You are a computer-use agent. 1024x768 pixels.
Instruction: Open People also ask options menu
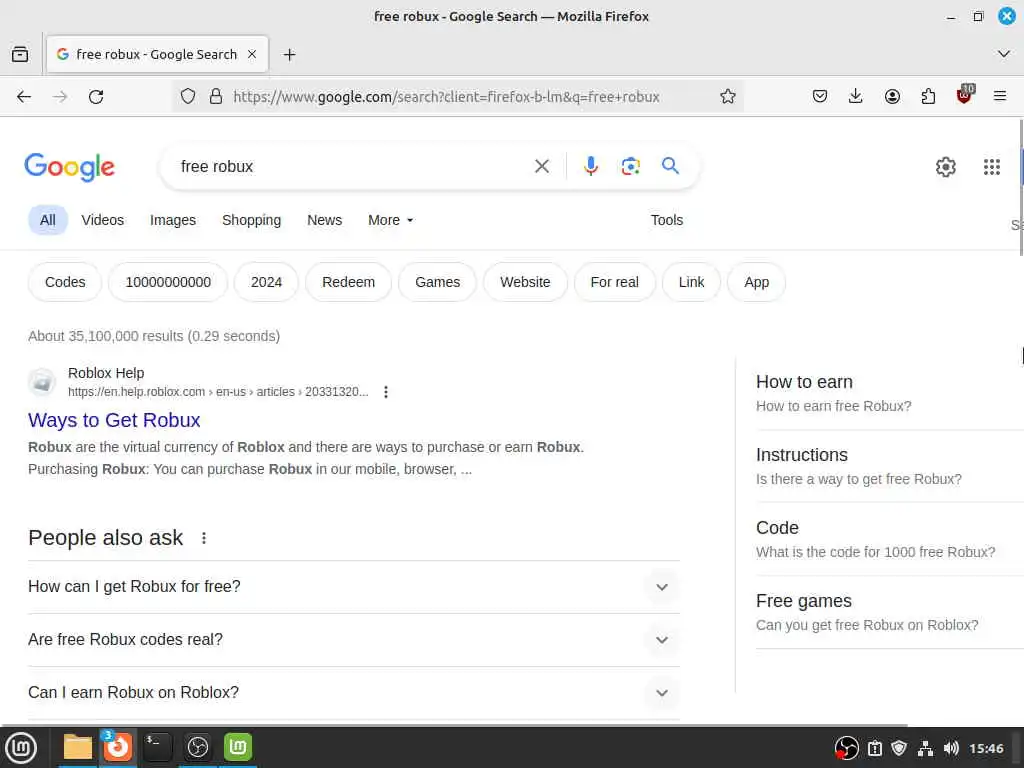click(204, 538)
